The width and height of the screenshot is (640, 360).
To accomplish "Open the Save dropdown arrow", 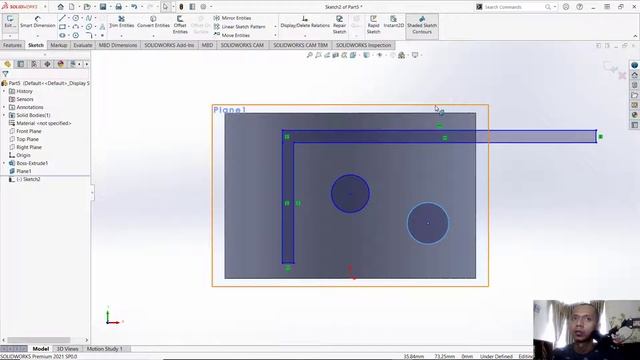I will (110, 7).
